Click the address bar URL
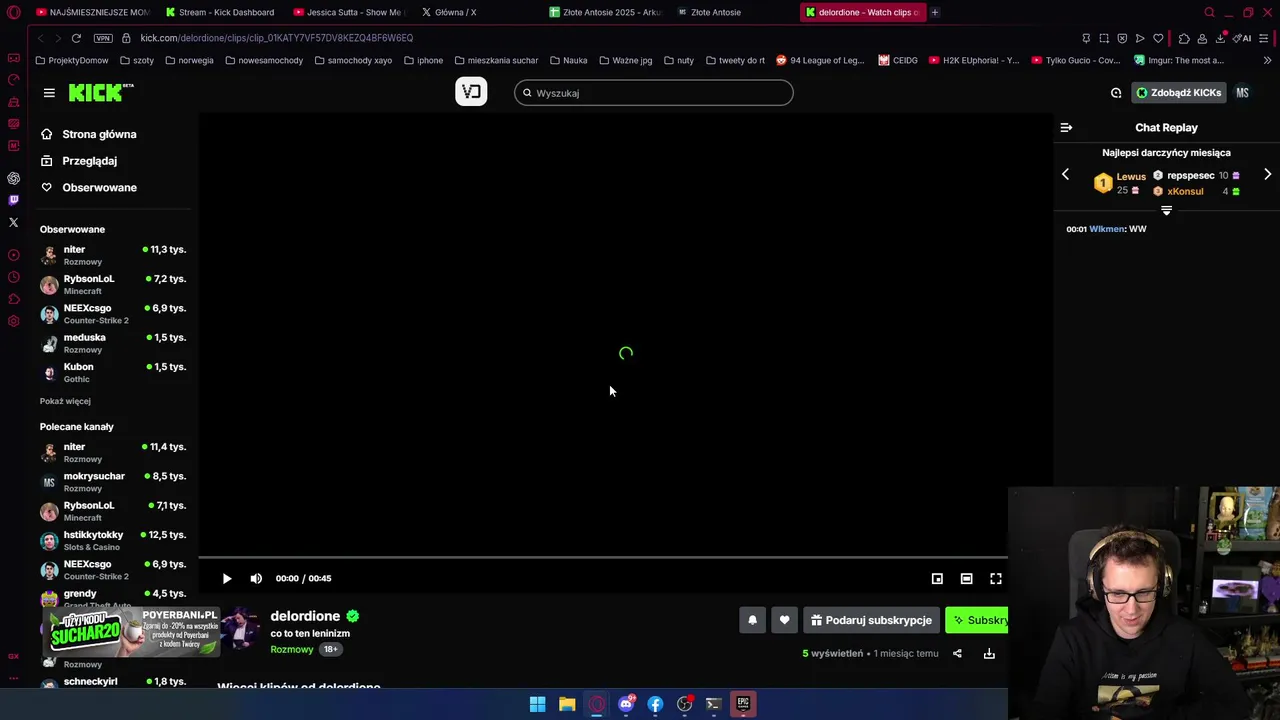The image size is (1280, 720). click(x=277, y=38)
